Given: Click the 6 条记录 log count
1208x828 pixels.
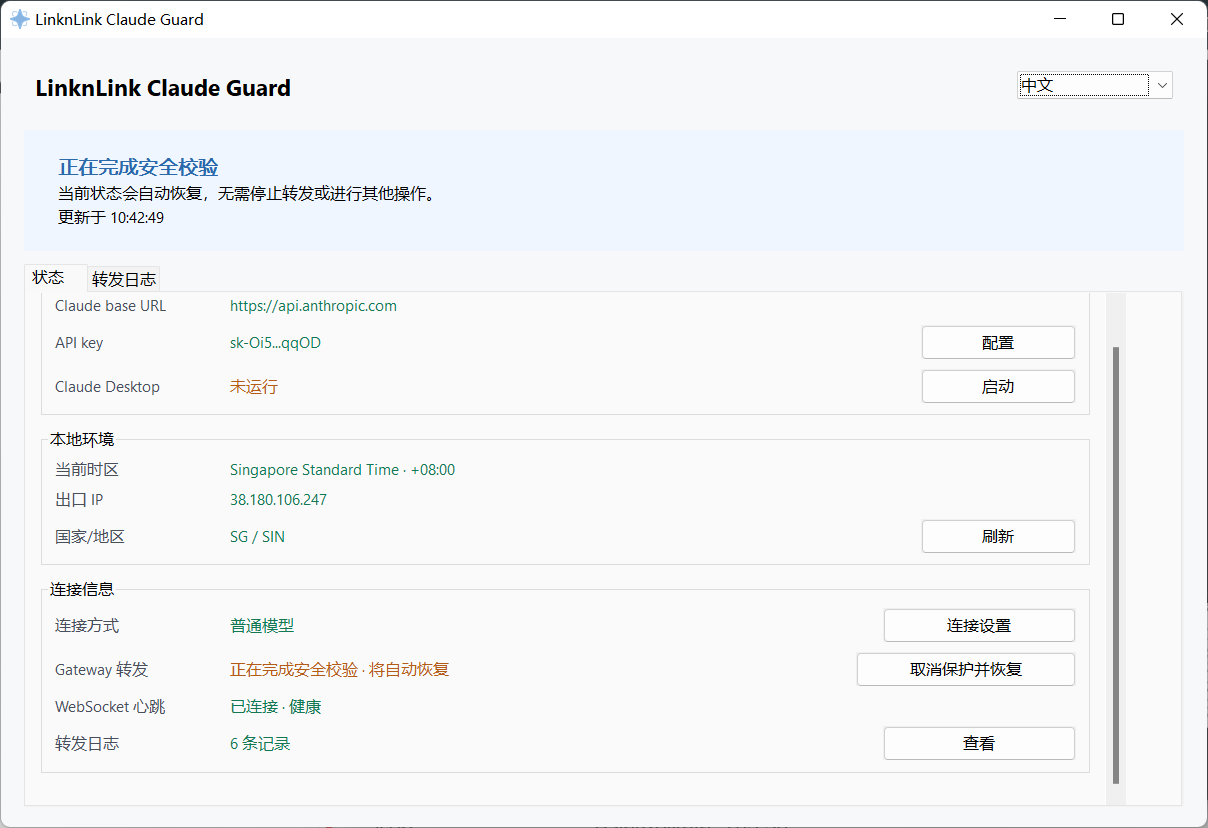Looking at the screenshot, I should coord(260,744).
